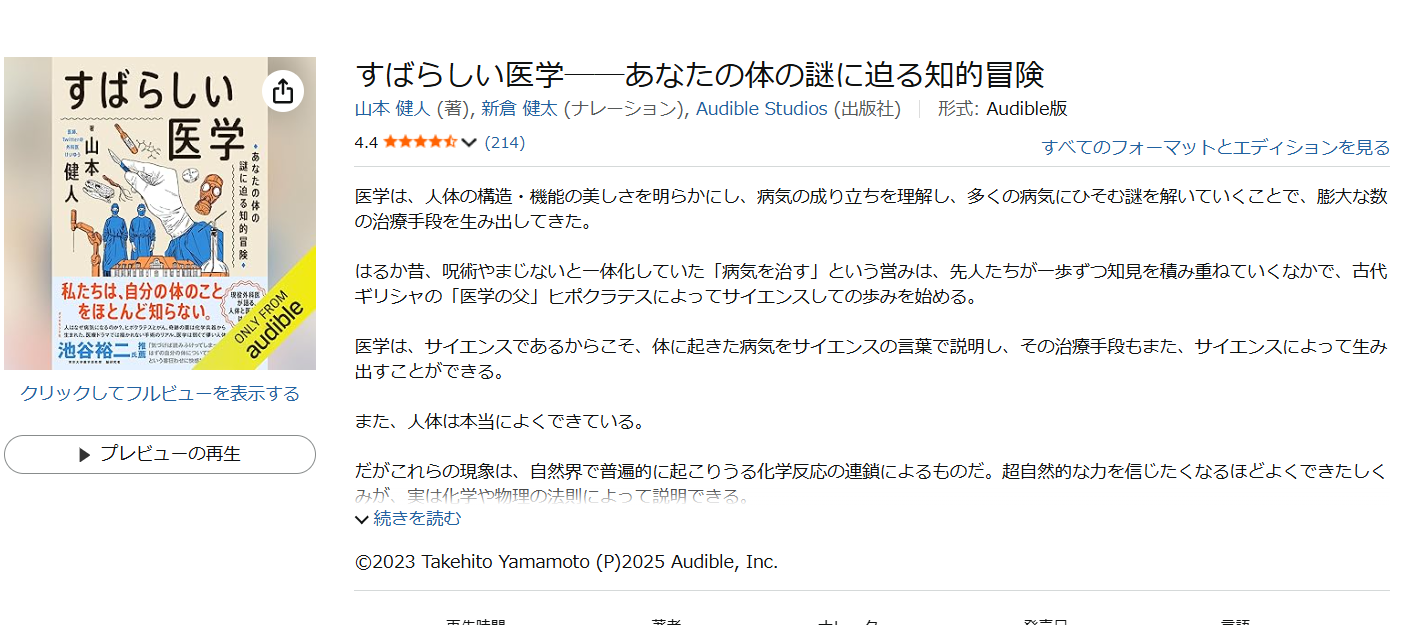
Task: Click the chevron beside 続きを読む
Action: 362,520
